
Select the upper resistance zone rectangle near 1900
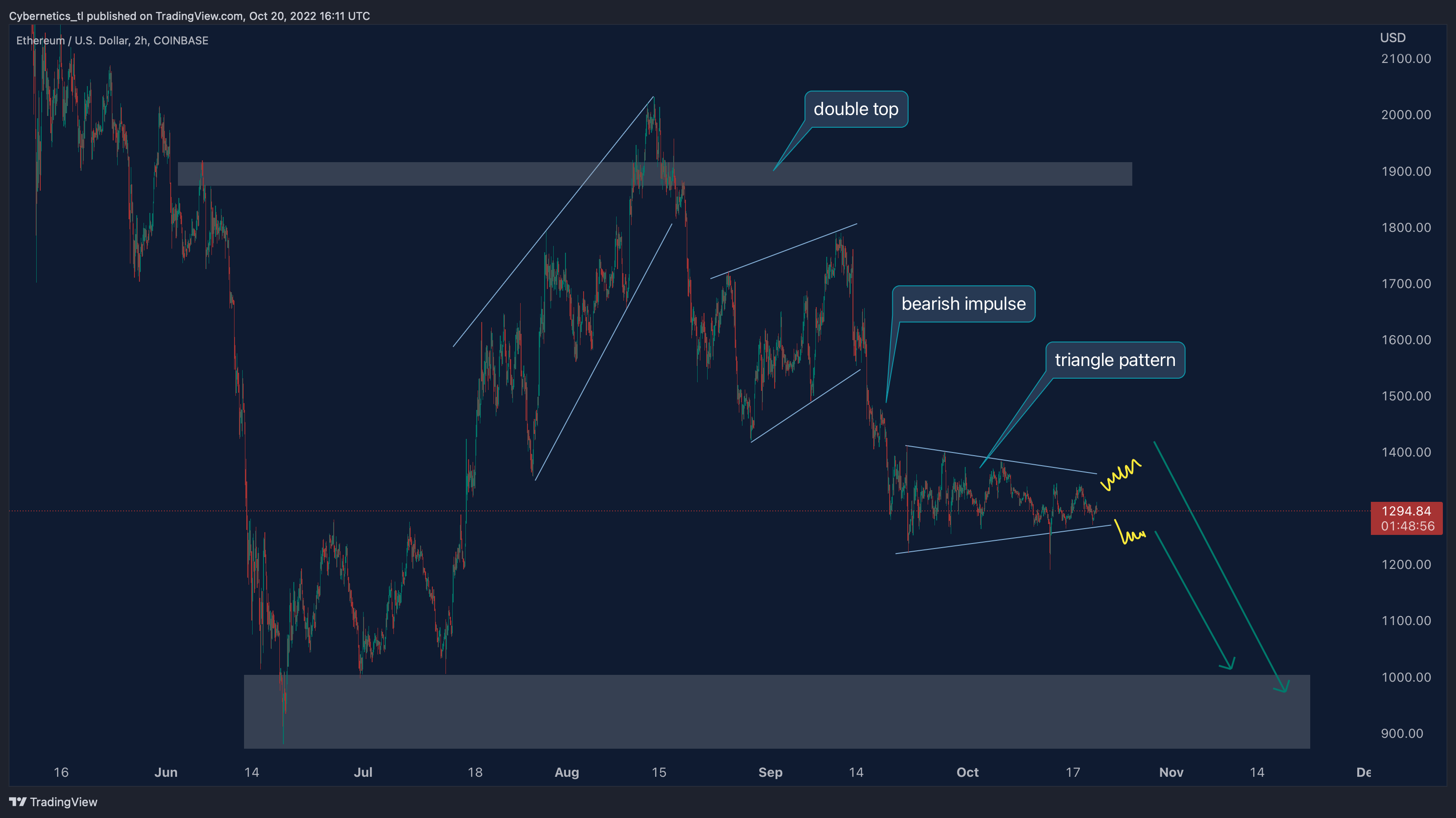[655, 174]
